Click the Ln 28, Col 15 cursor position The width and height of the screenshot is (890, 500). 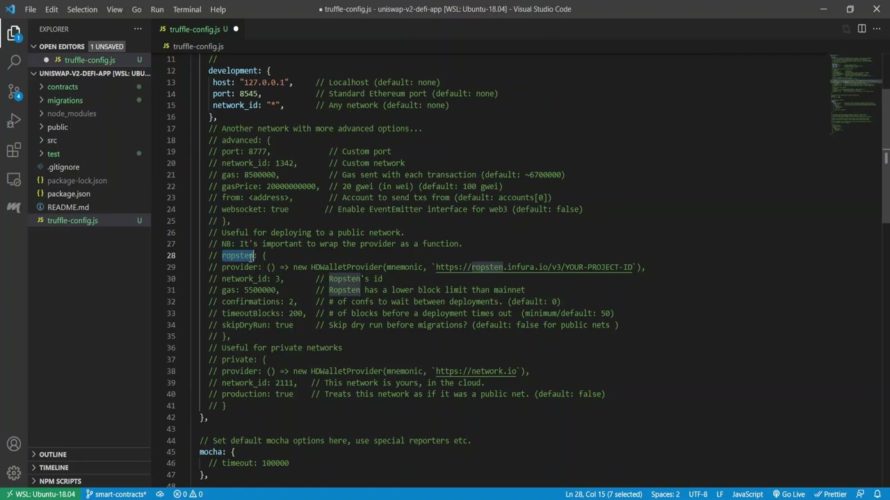tap(603, 494)
